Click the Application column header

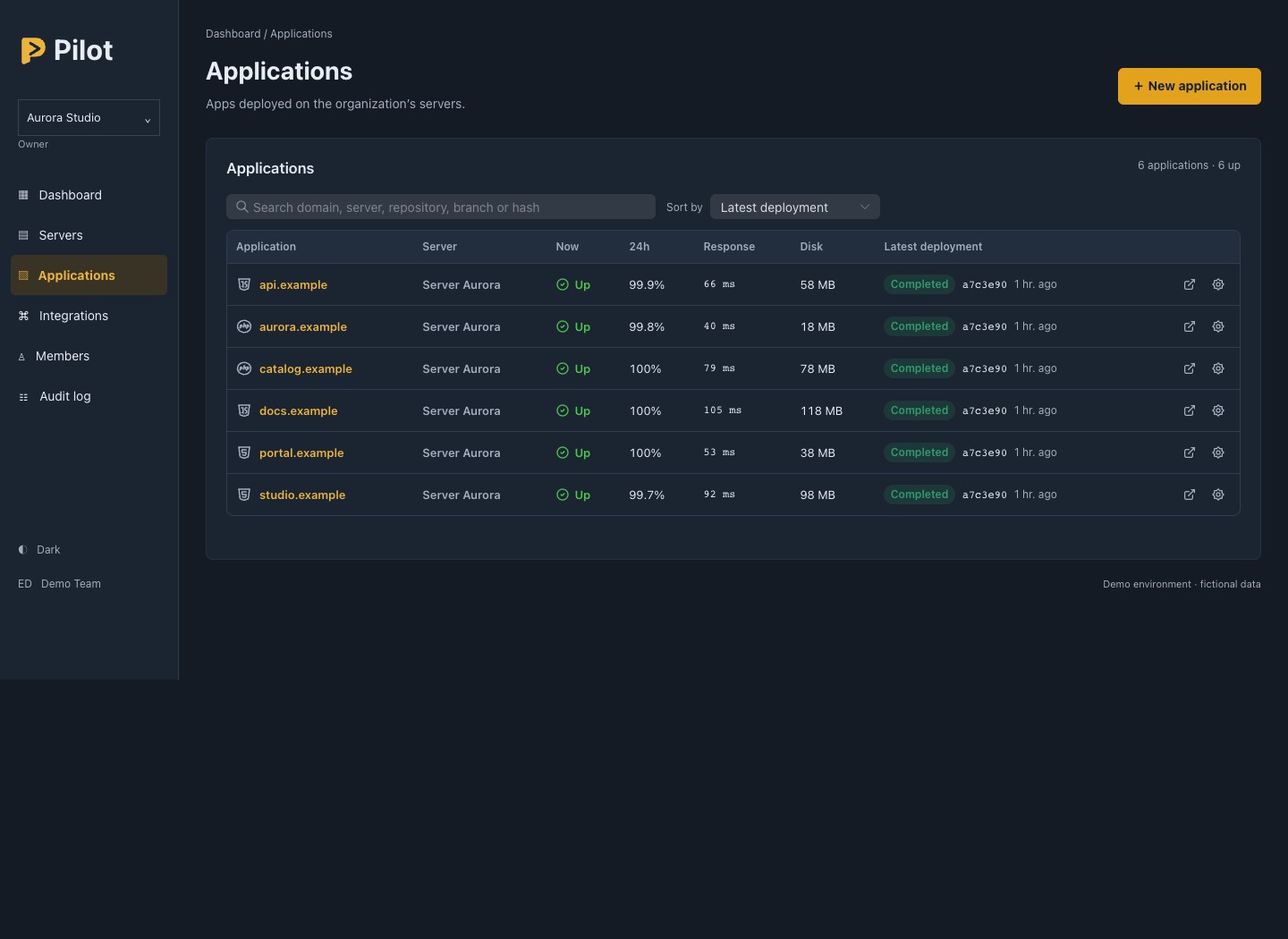[266, 247]
